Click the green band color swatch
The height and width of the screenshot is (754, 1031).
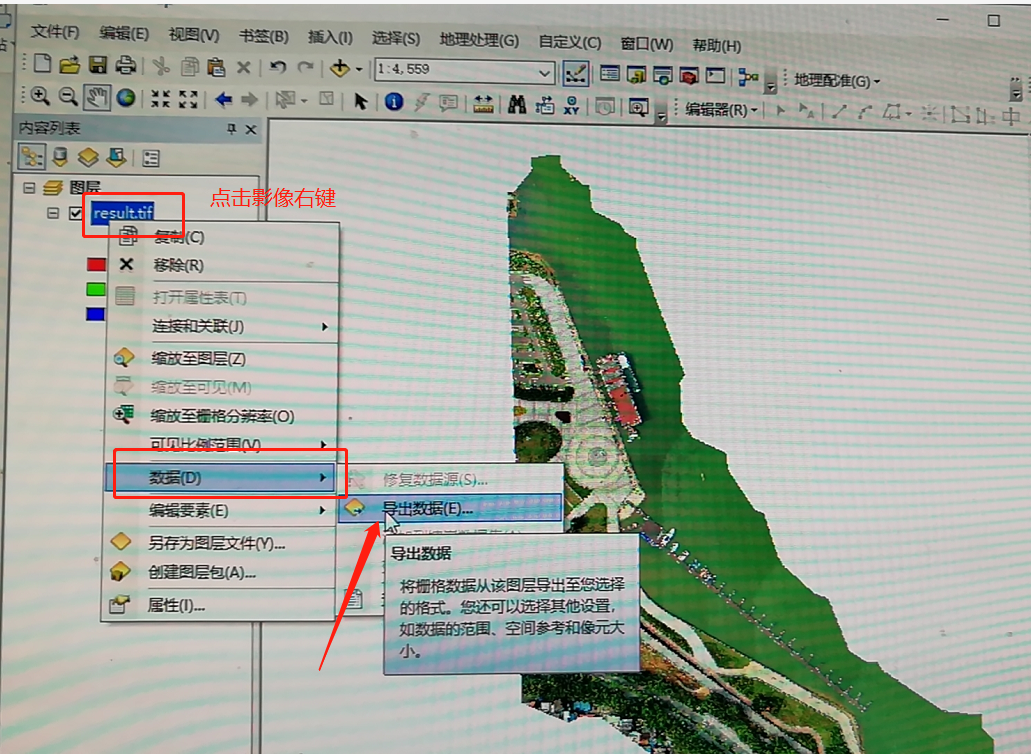96,289
